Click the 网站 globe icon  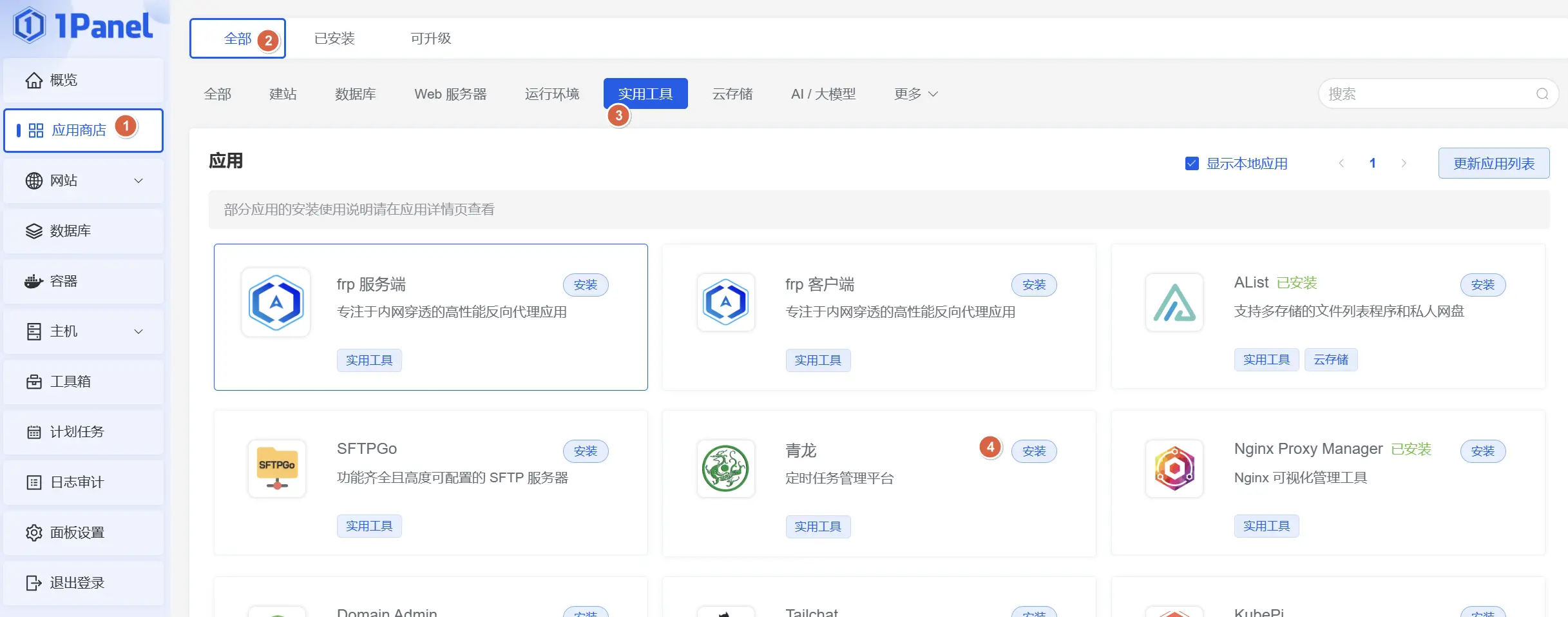[33, 181]
